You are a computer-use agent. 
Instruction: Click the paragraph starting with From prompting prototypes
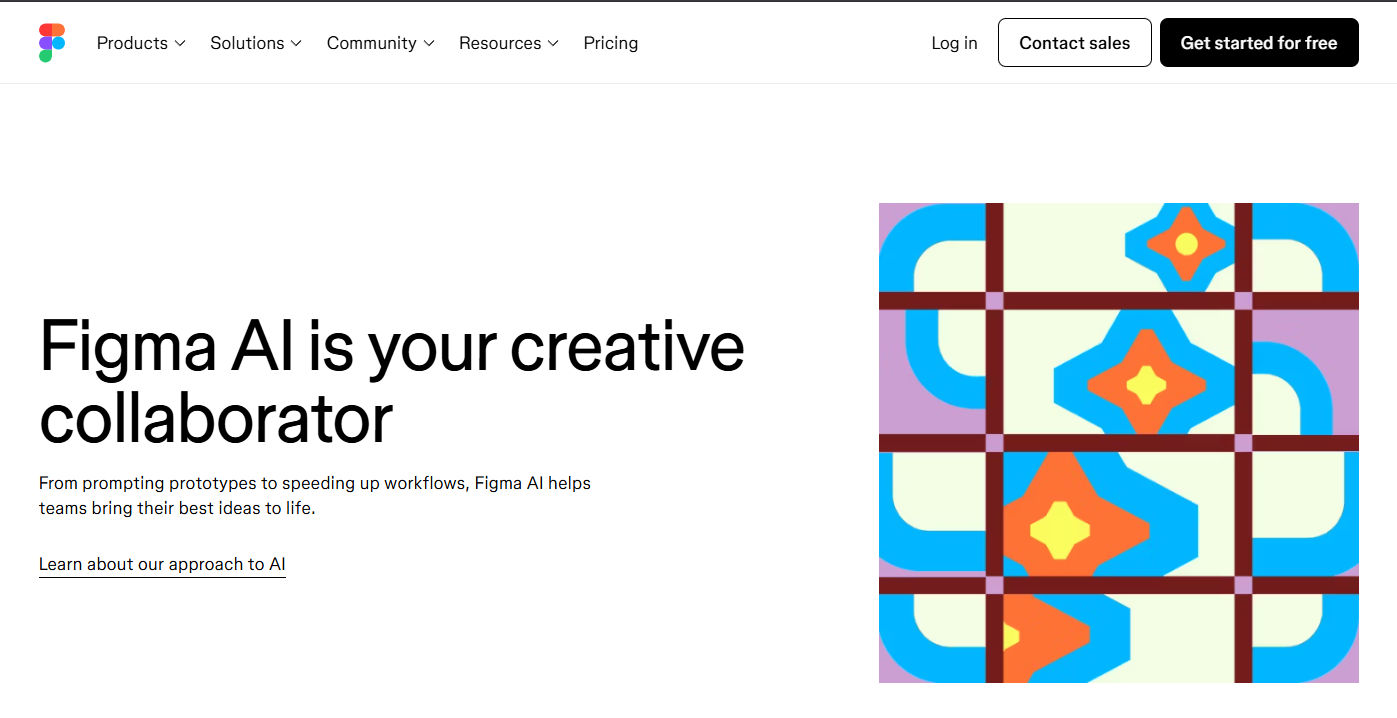[314, 495]
